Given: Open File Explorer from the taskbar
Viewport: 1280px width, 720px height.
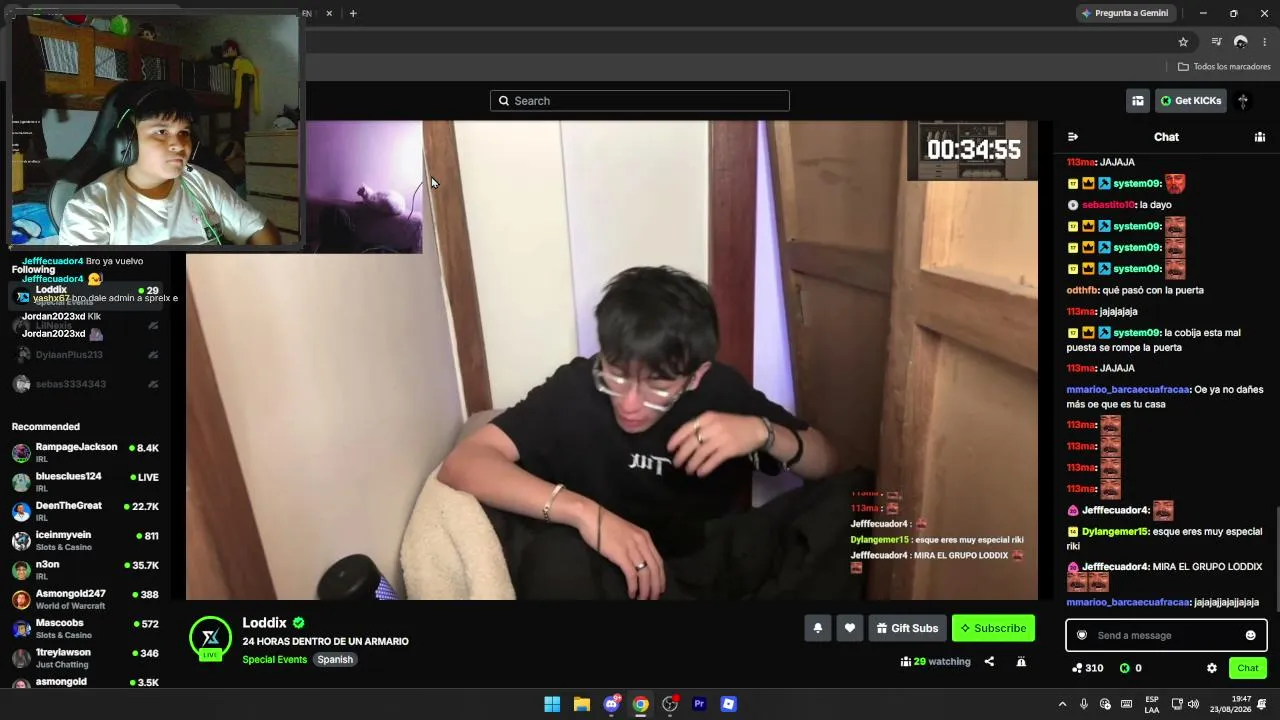Looking at the screenshot, I should pyautogui.click(x=581, y=704).
